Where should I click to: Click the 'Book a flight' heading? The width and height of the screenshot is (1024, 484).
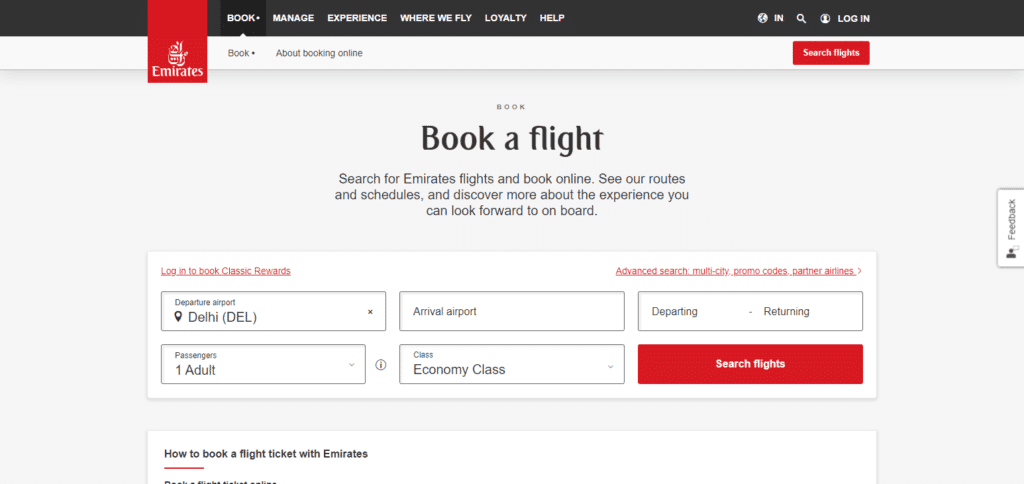click(x=512, y=138)
